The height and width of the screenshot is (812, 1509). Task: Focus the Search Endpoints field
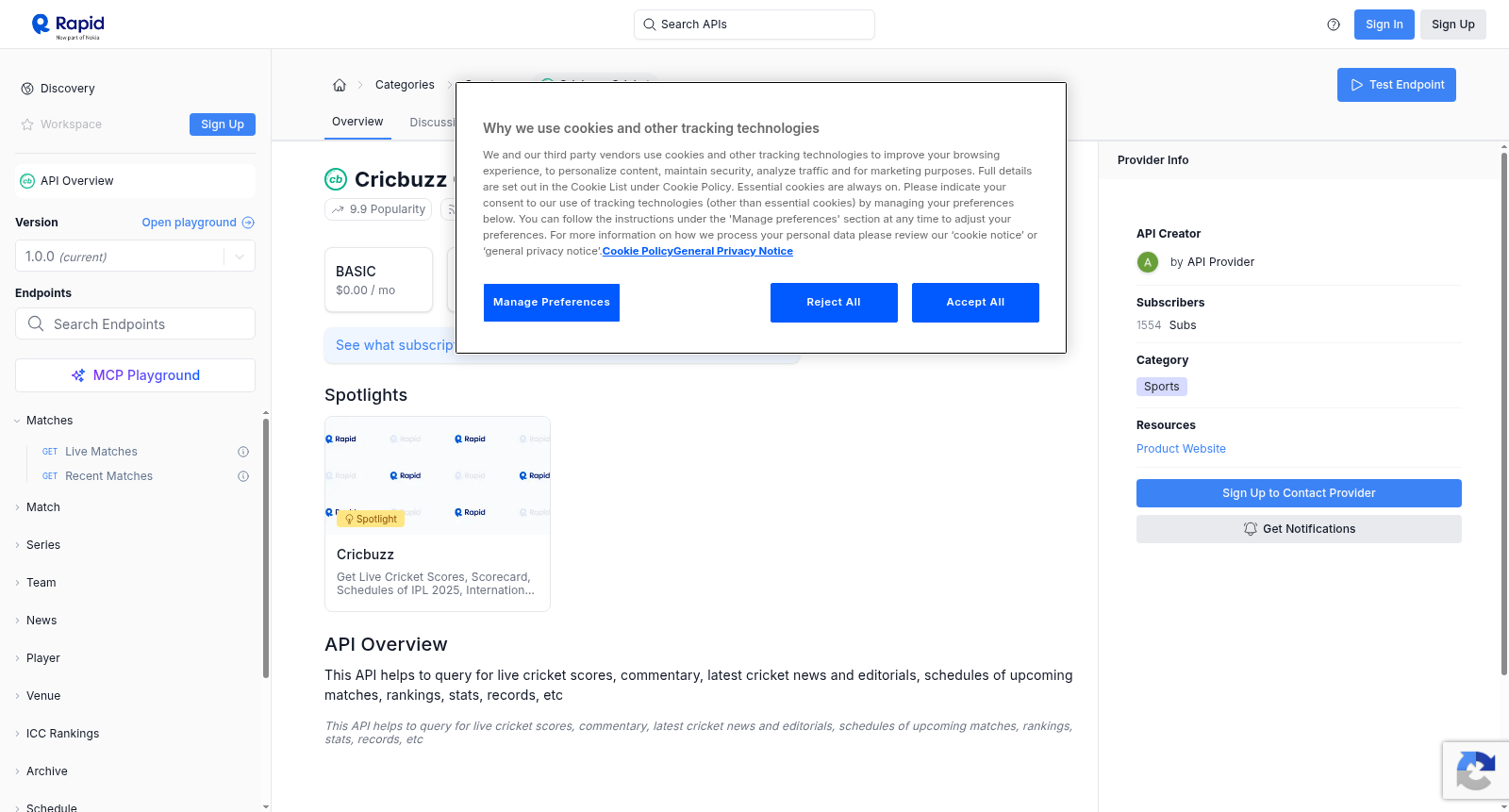(x=135, y=323)
